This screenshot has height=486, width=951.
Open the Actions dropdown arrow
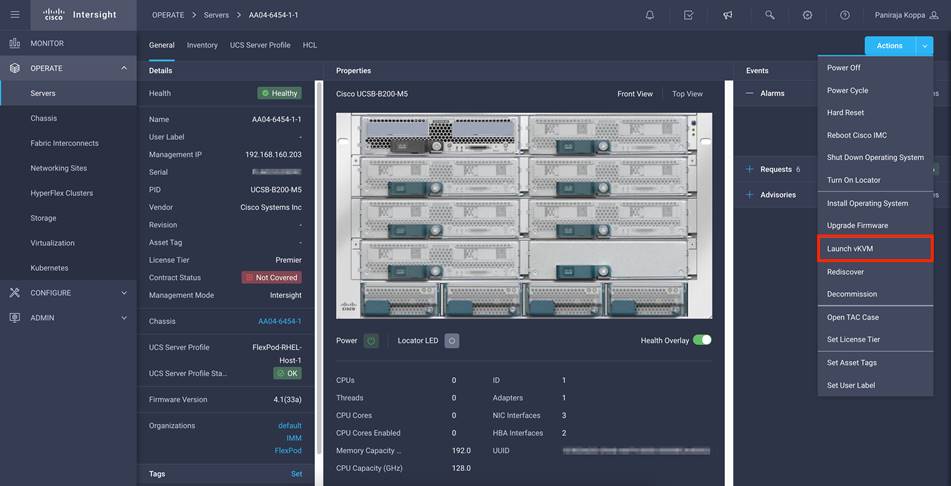(x=924, y=46)
